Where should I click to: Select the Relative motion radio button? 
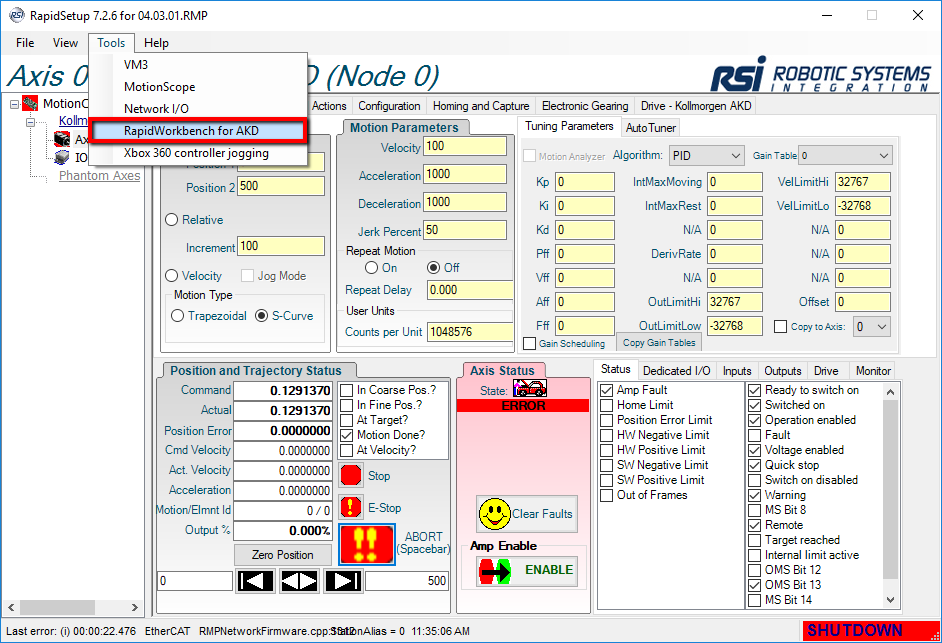point(172,220)
